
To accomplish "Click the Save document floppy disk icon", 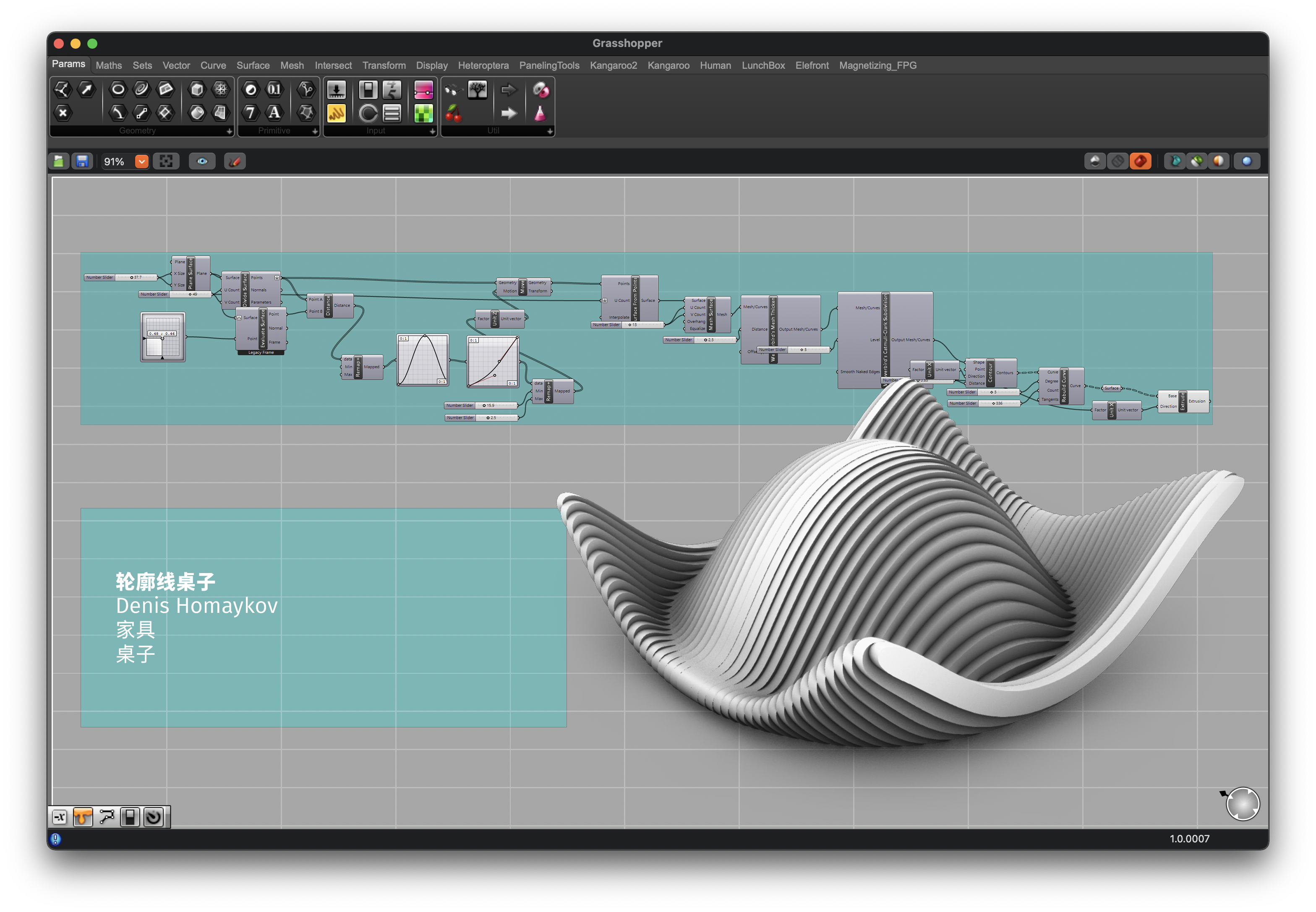I will pyautogui.click(x=82, y=162).
